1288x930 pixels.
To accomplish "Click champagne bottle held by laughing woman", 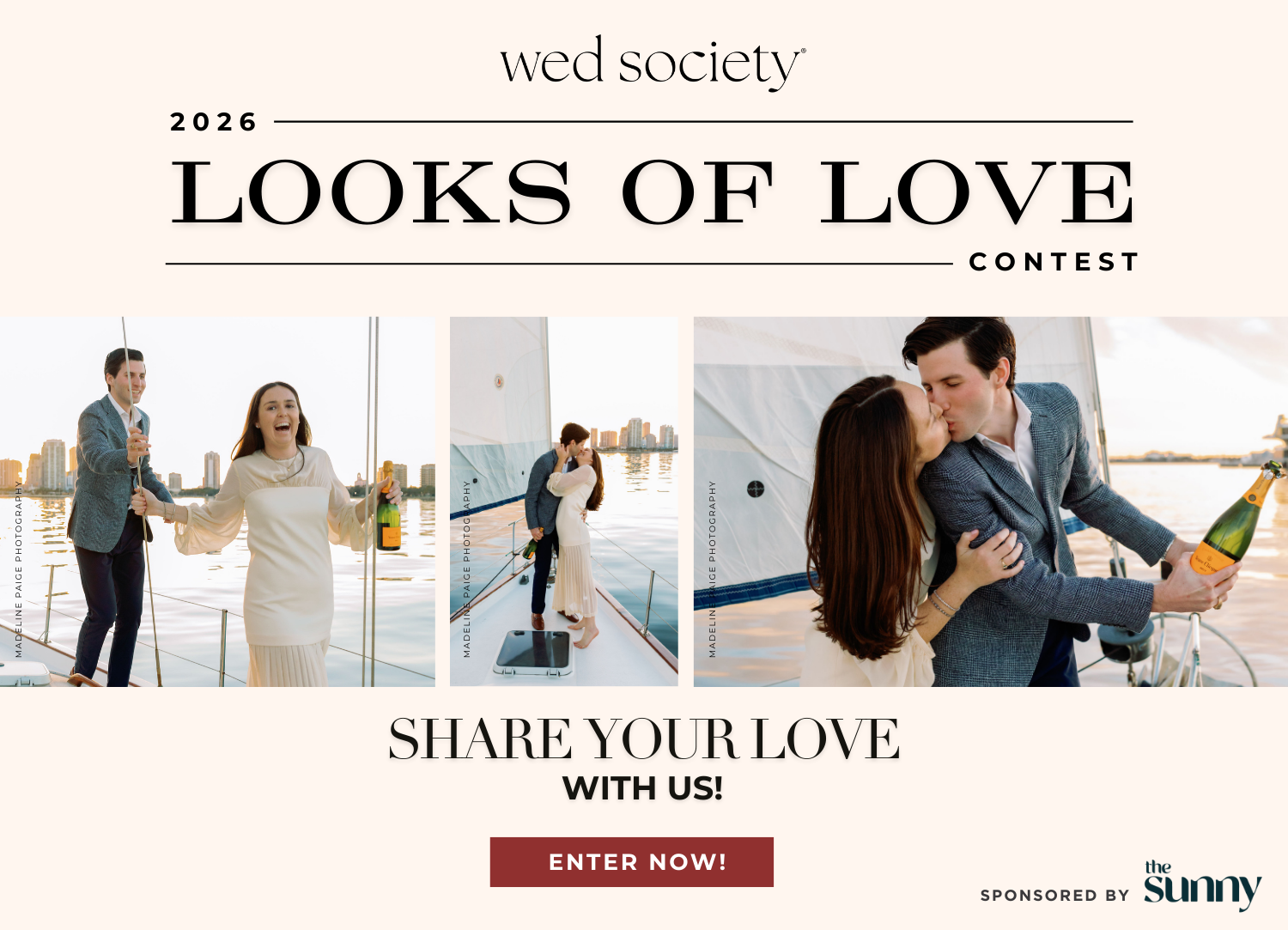I will coord(388,508).
